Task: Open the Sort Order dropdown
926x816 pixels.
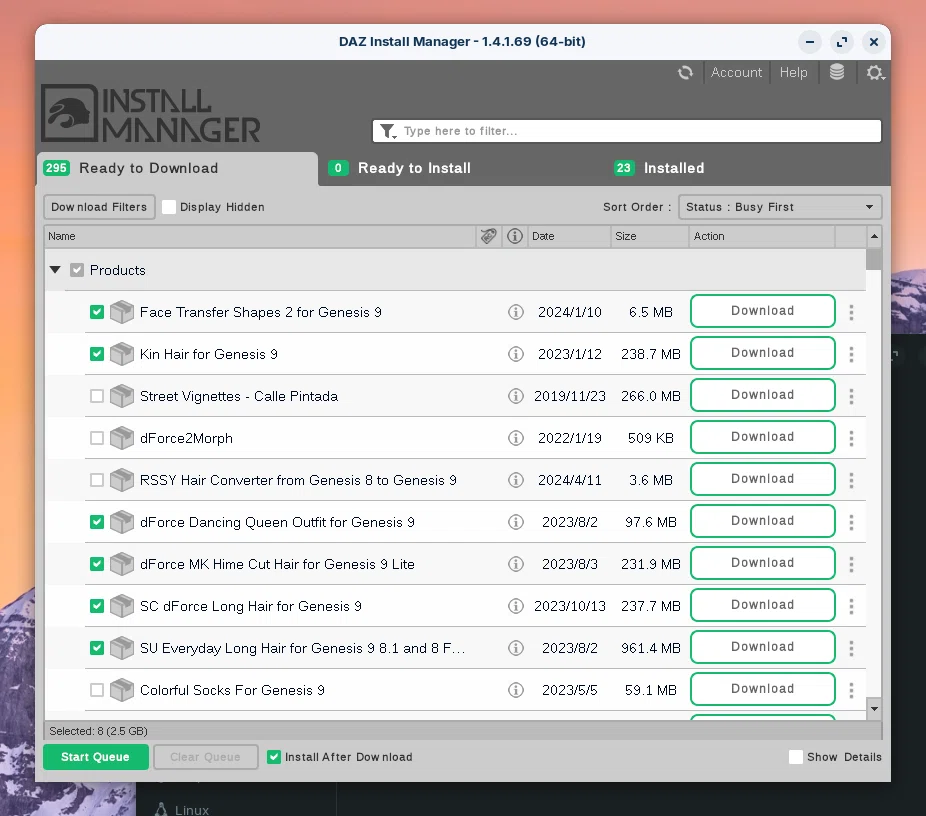Action: [x=780, y=207]
